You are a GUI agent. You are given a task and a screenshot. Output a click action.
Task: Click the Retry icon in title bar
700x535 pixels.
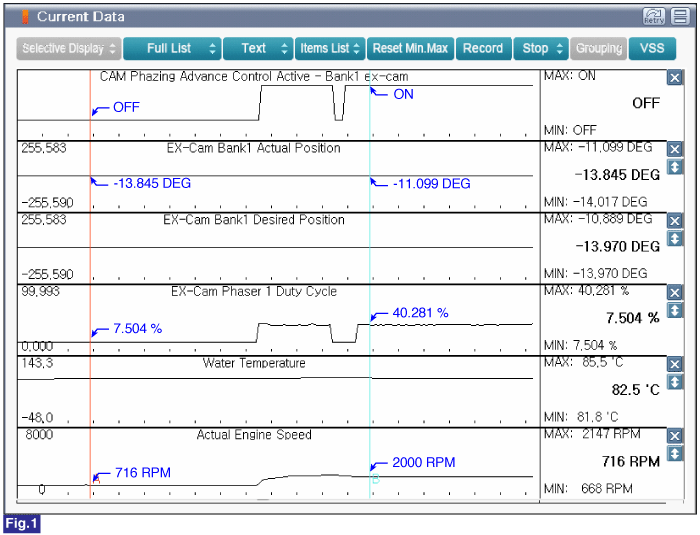654,17
